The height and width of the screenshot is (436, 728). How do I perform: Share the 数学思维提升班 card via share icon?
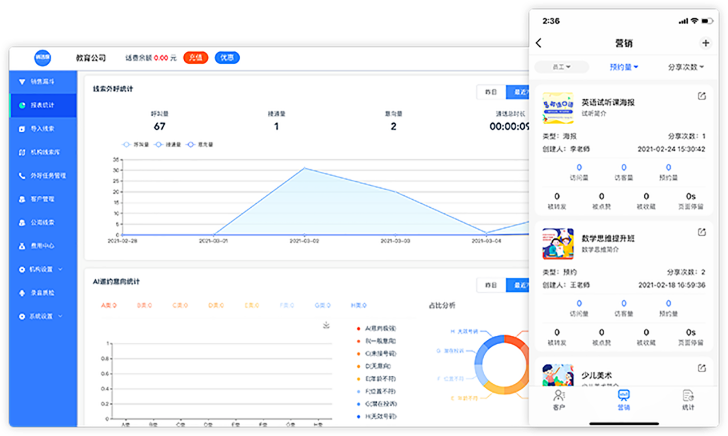point(702,232)
